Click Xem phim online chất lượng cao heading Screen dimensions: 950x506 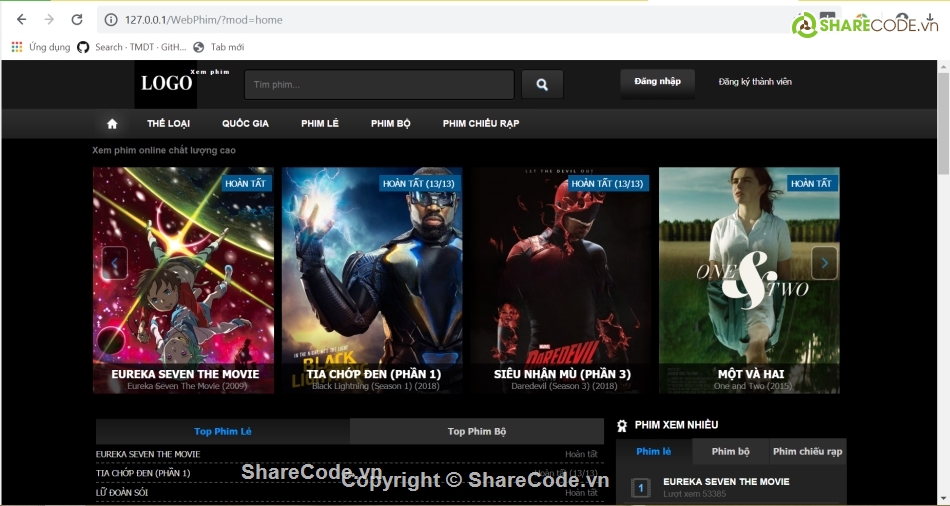(x=164, y=150)
